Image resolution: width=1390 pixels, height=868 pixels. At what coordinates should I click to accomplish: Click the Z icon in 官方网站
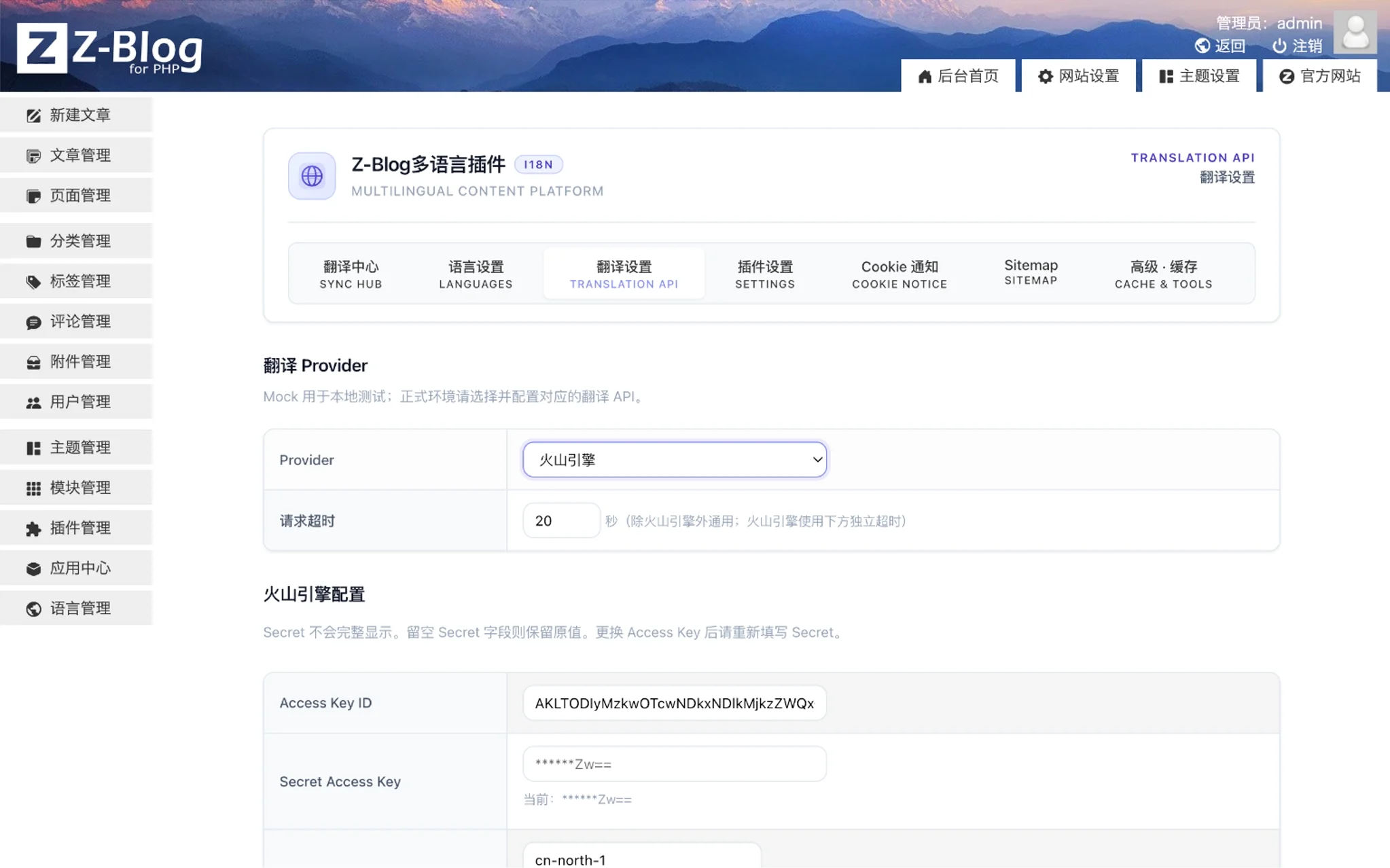tap(1286, 76)
